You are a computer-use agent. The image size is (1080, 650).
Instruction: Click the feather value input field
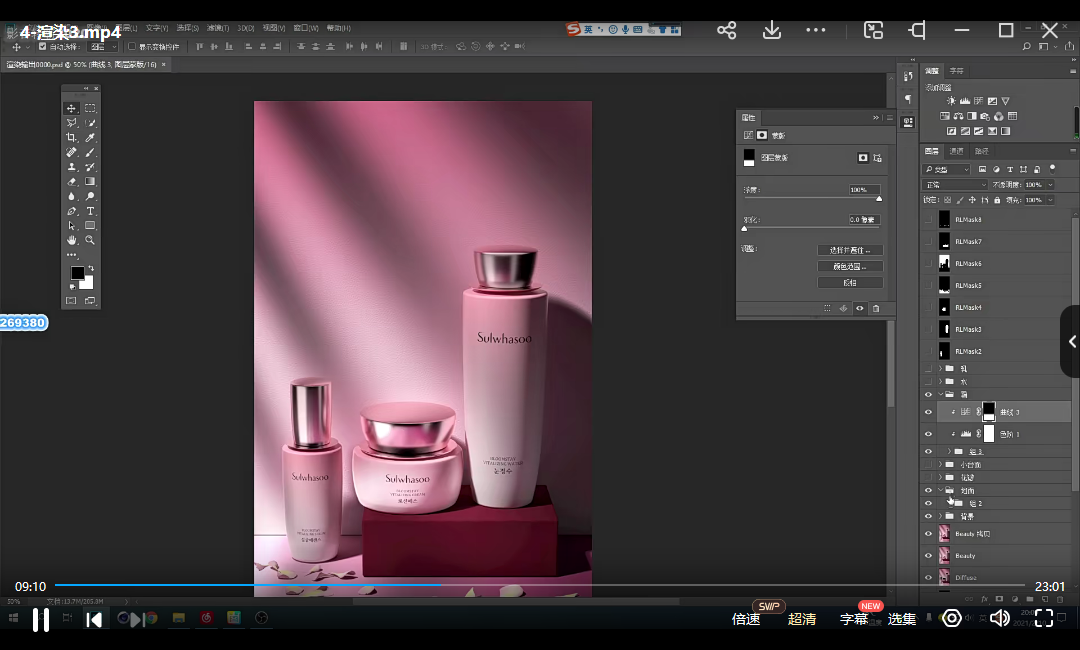tap(864, 220)
